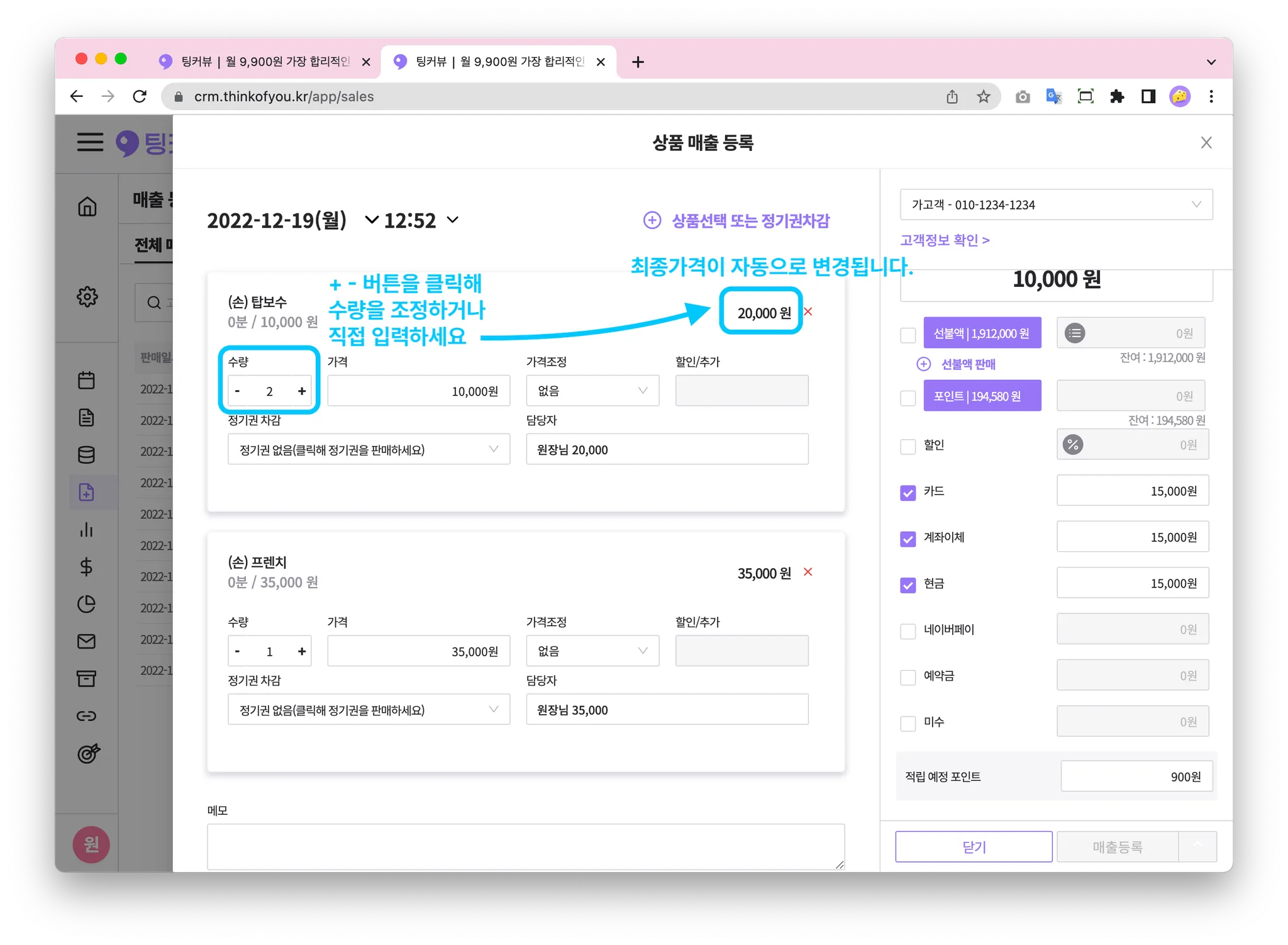This screenshot has width=1288, height=945.
Task: Open 정기권 차감 dropdown for 프렌치
Action: click(x=369, y=710)
